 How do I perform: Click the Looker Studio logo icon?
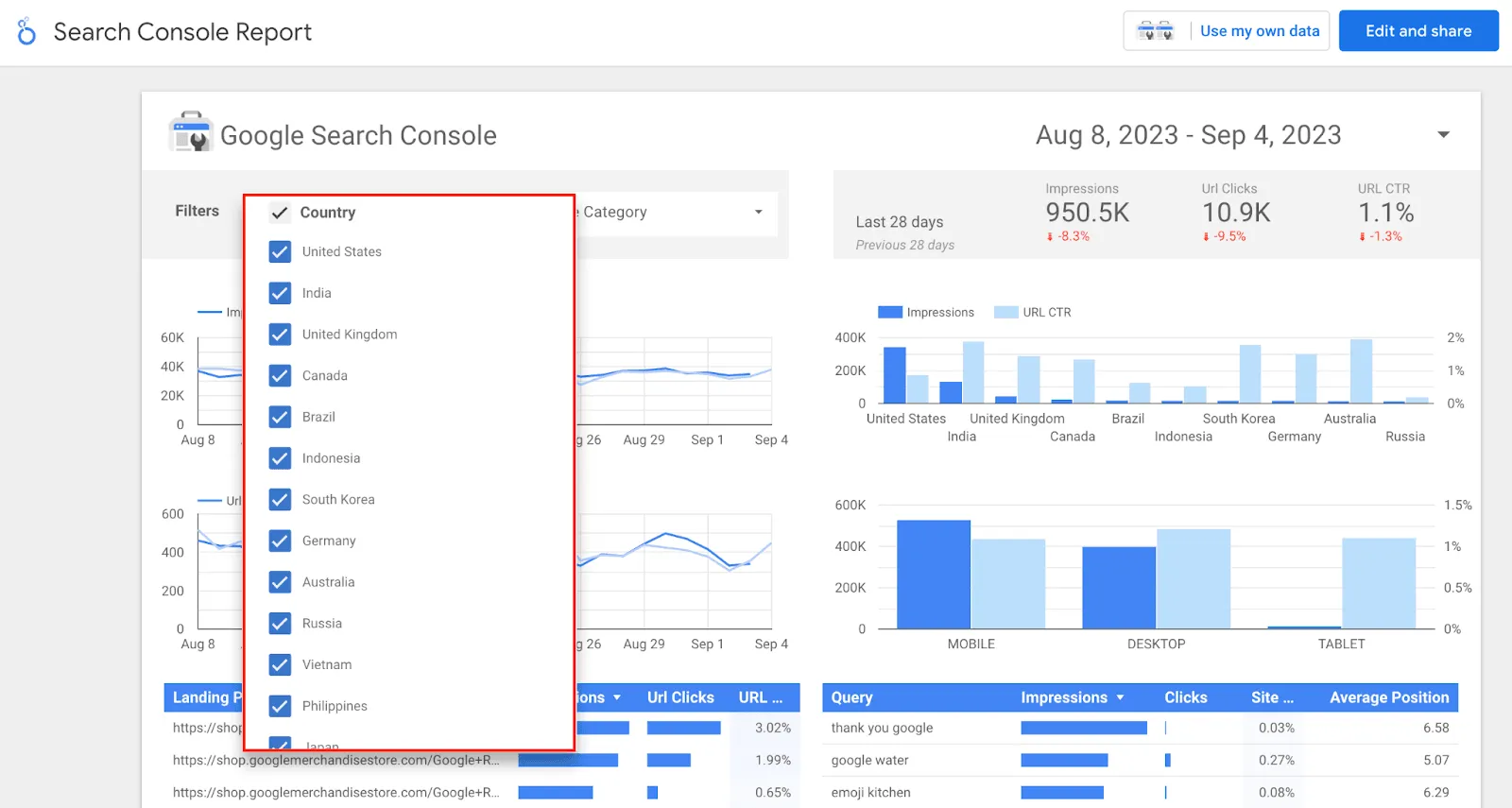click(x=26, y=31)
